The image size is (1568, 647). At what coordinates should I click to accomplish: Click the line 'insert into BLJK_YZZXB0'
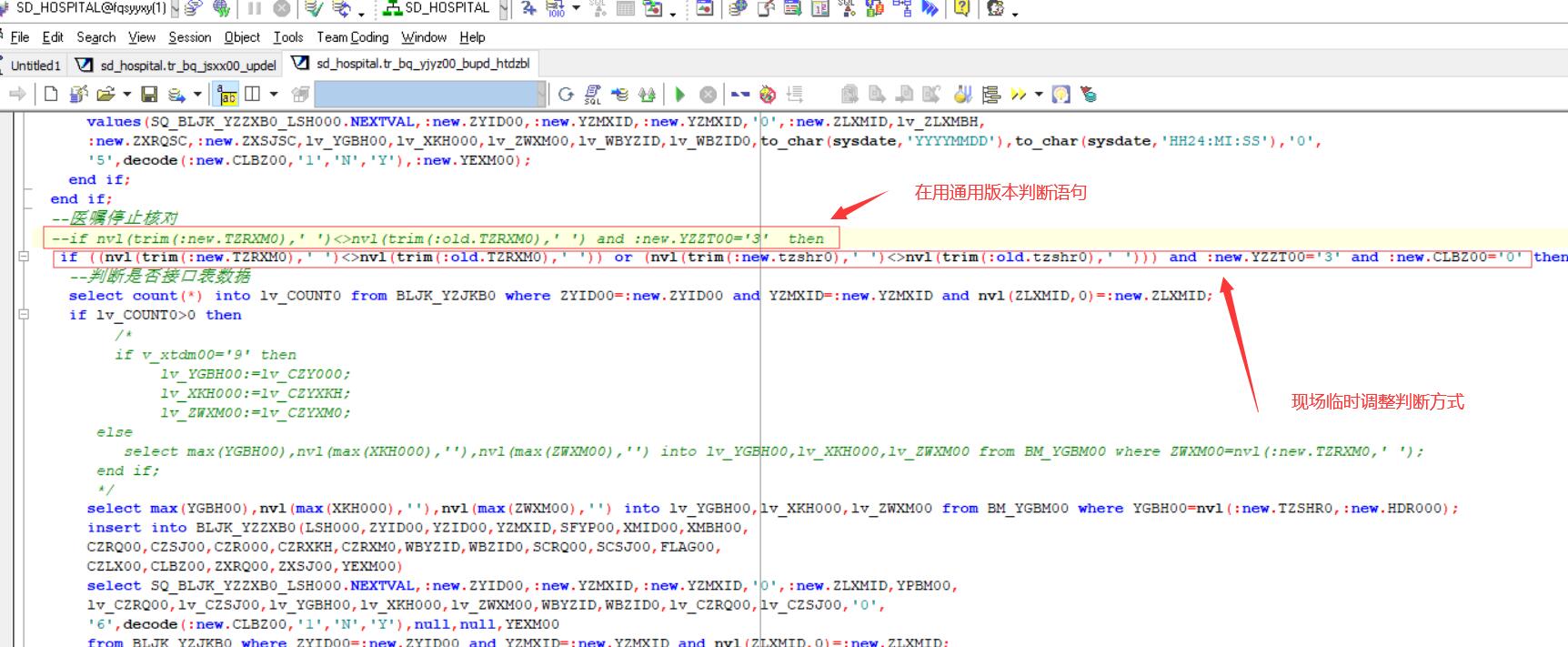[x=418, y=528]
